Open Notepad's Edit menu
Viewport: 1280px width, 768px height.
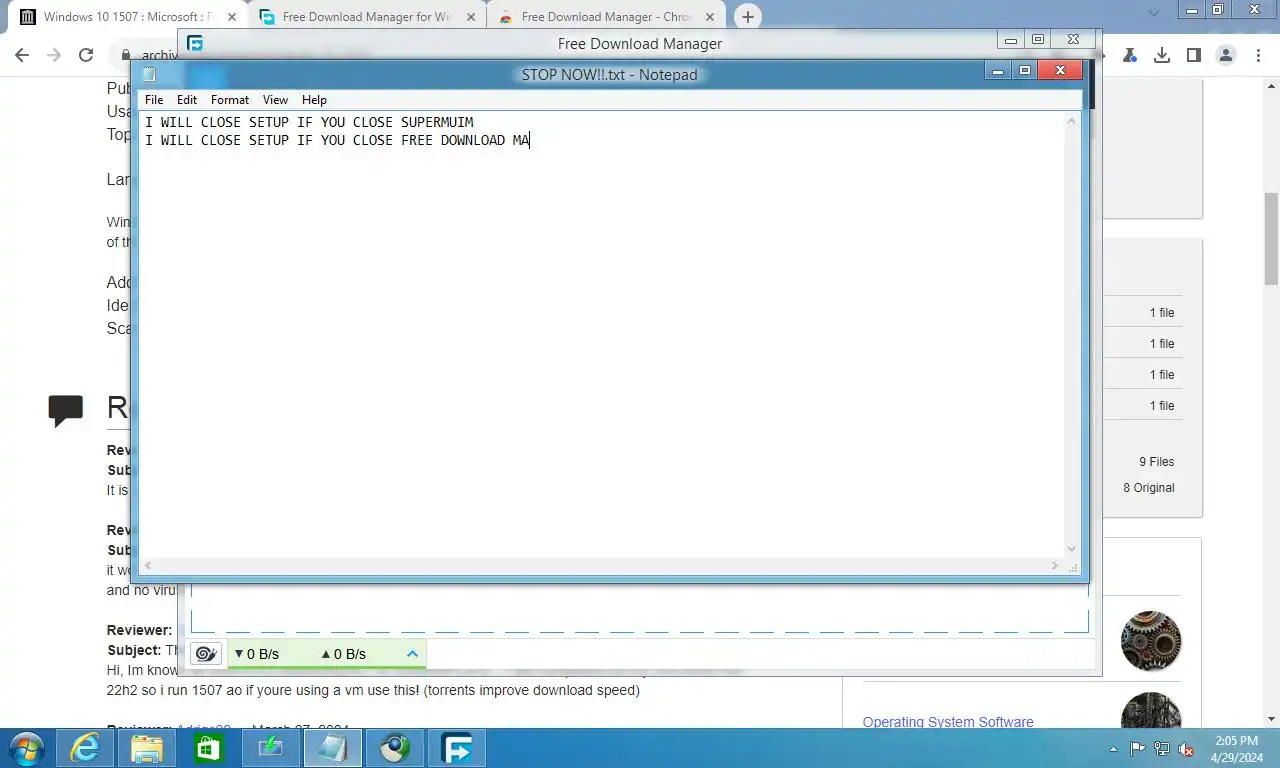point(187,100)
